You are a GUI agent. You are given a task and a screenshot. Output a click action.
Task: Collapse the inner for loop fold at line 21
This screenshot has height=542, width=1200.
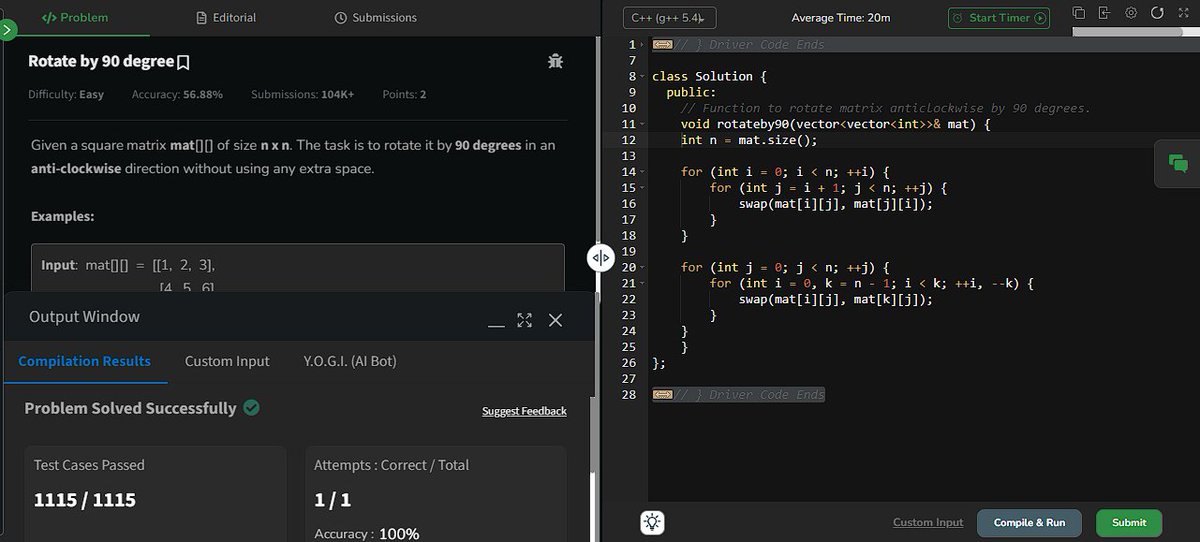point(643,283)
